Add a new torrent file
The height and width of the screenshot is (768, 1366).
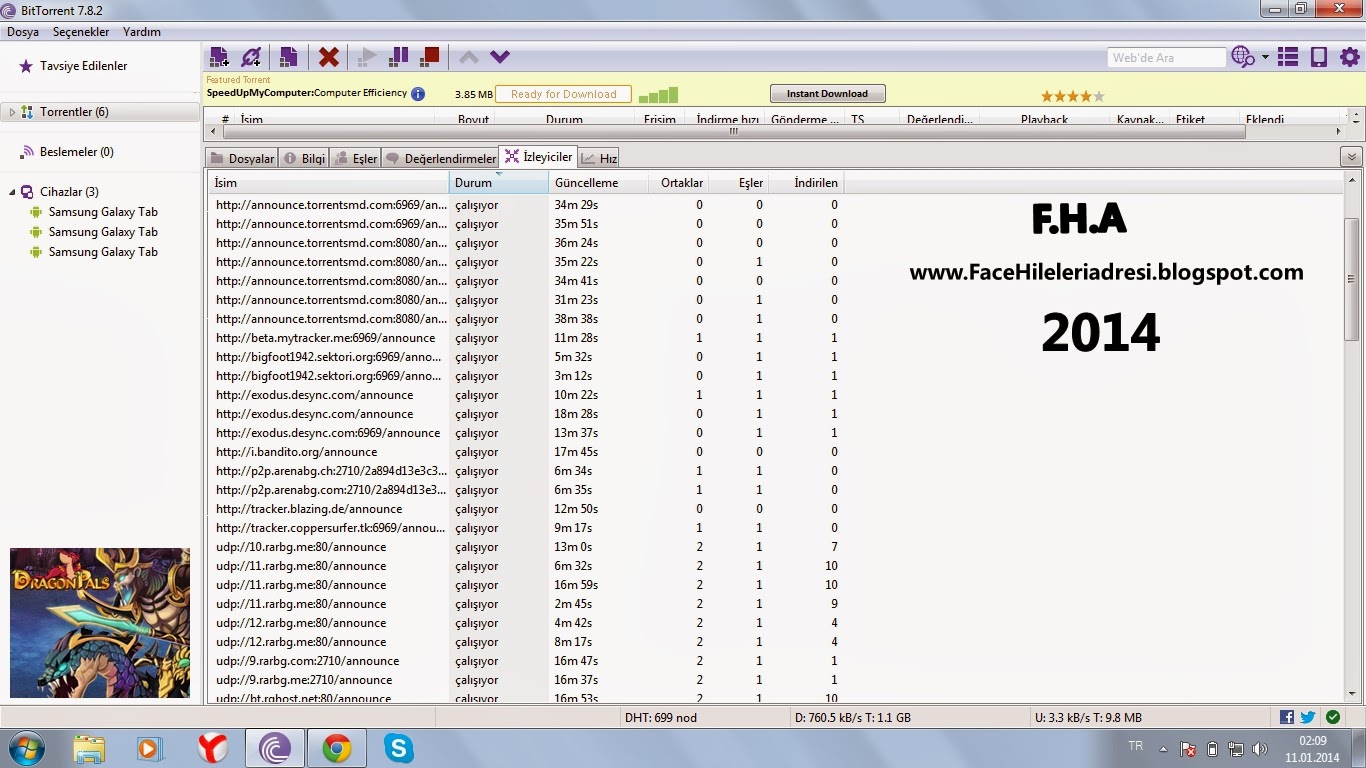(x=218, y=57)
